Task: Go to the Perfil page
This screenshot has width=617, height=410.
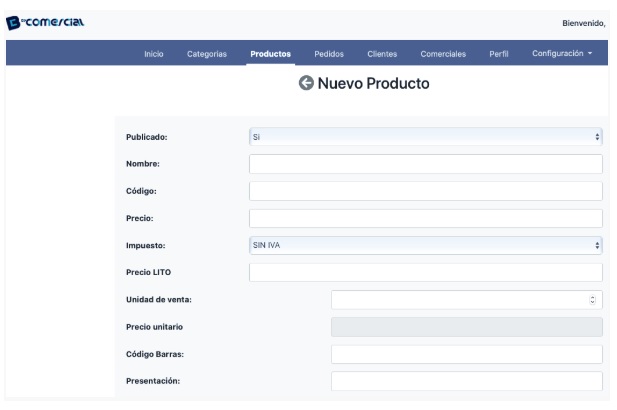Action: tap(499, 54)
